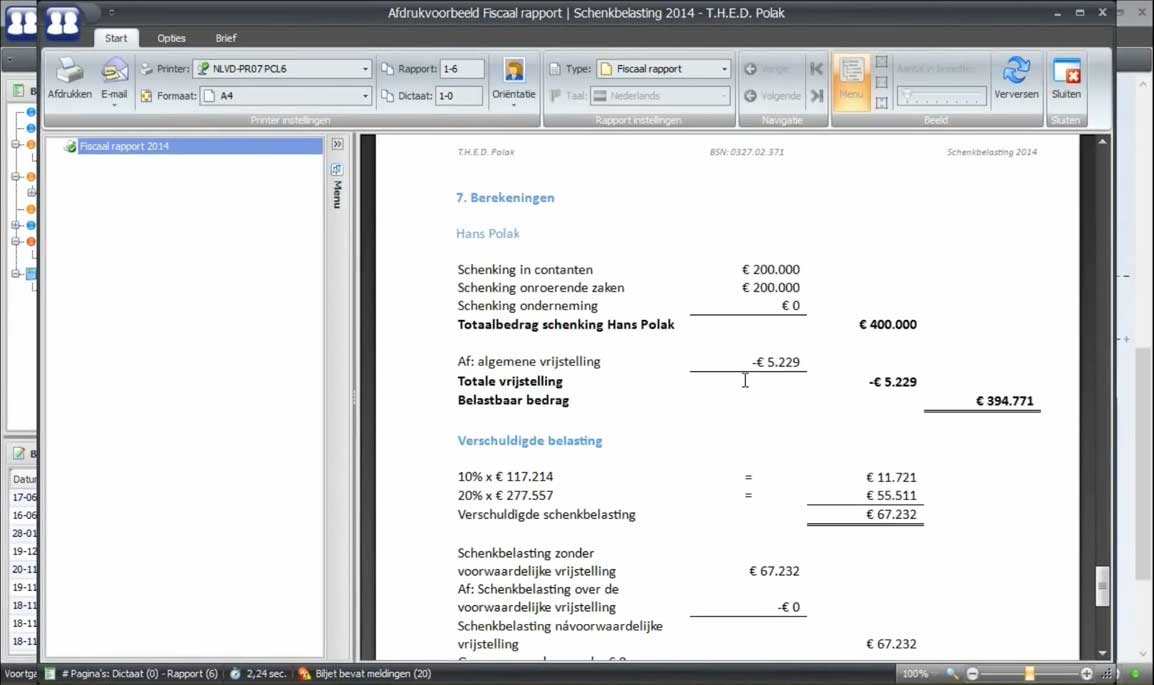Collapse the side panel with double-chevron button
Viewport: 1154px width, 685px height.
337,145
